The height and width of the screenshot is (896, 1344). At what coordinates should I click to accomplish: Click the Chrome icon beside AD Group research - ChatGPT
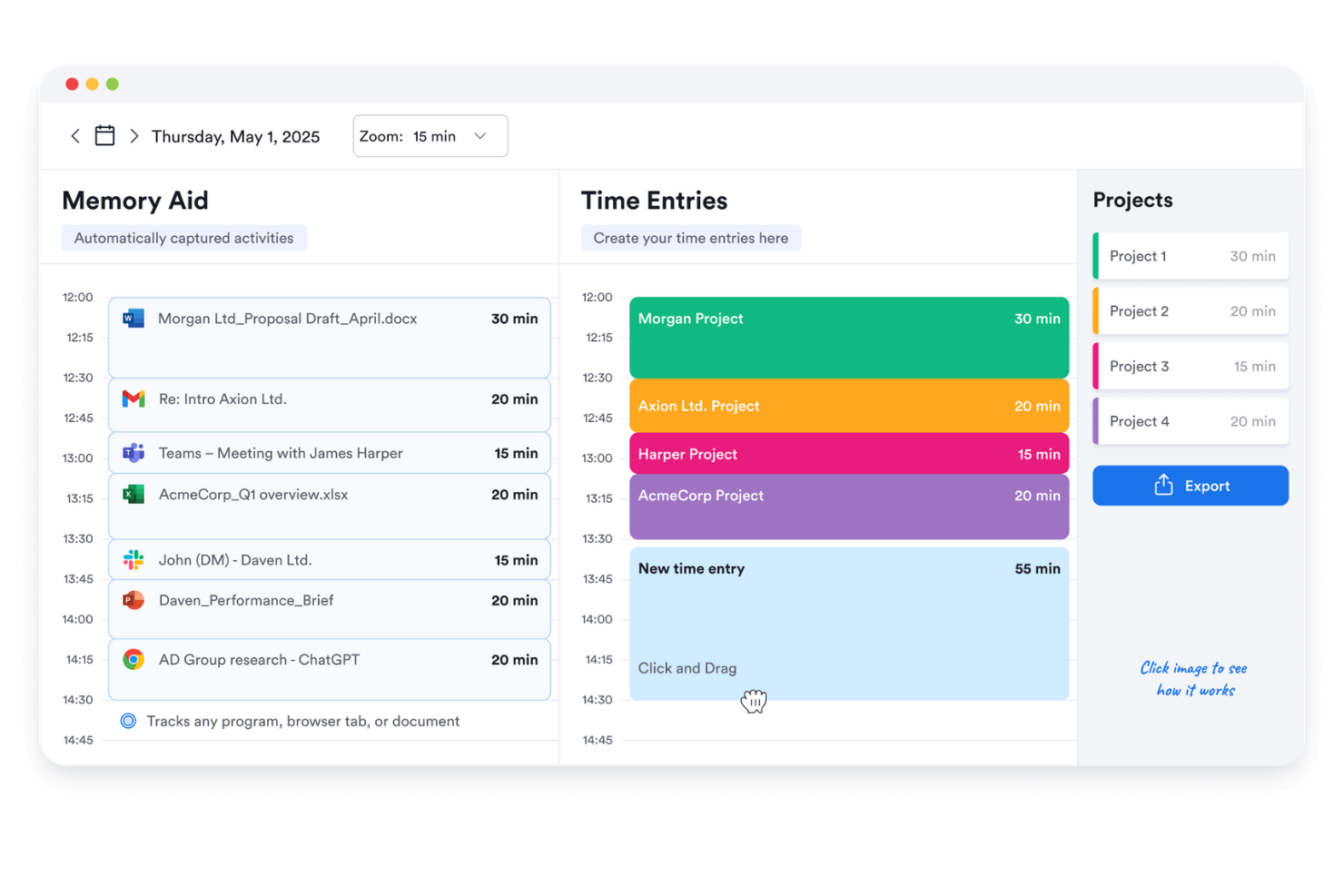(133, 659)
